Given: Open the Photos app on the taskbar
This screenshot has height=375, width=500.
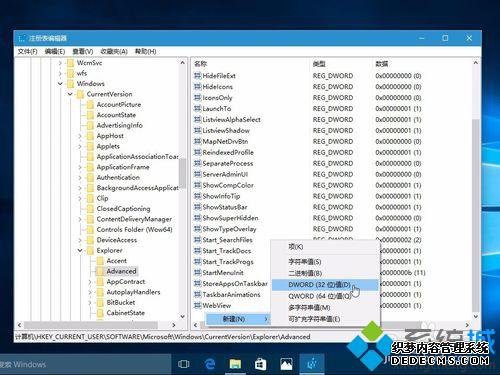Looking at the screenshot, I should click(286, 364).
